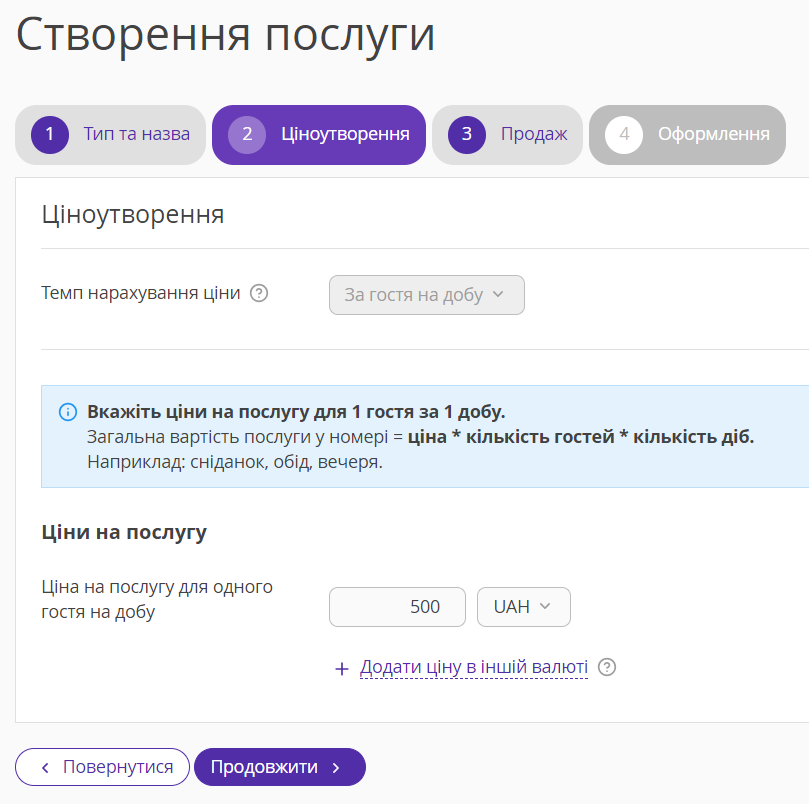Click the Створення послуги page title
Viewport: 809px width, 804px height.
(x=225, y=35)
